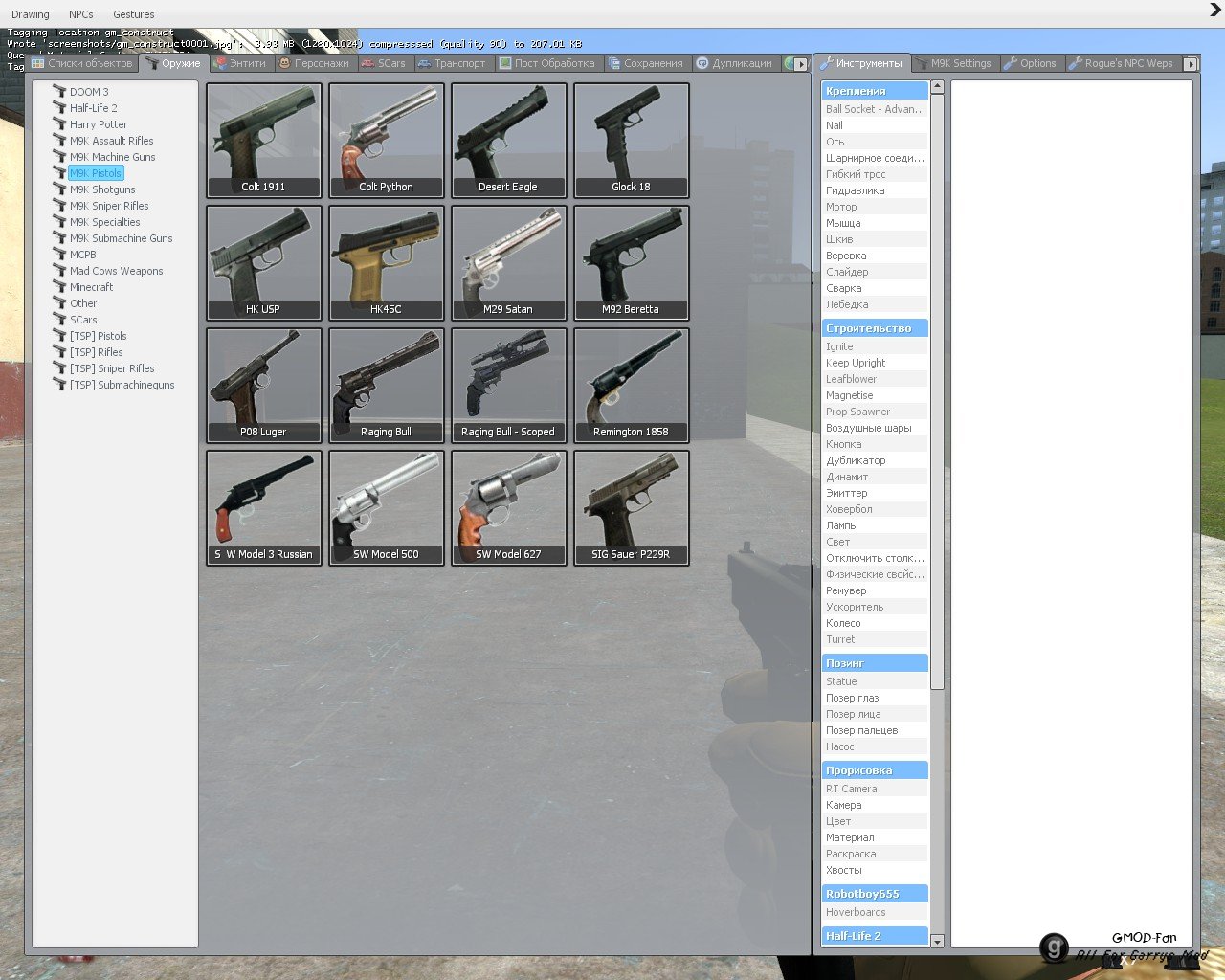
Task: Click the top-right menu bar chevron
Action: (x=1215, y=11)
